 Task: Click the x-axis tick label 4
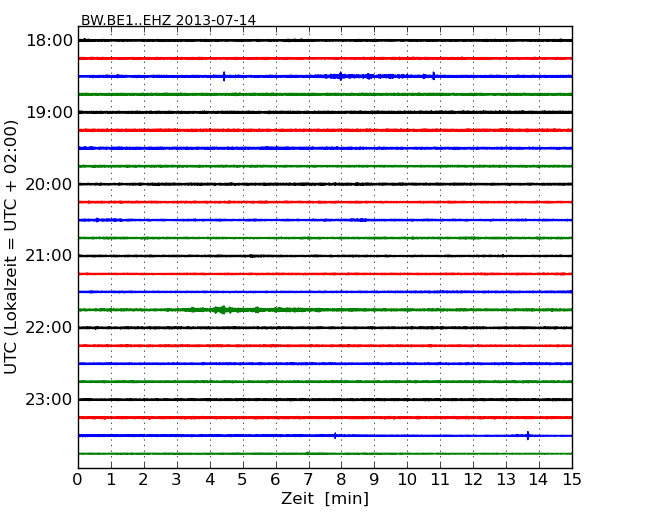pos(210,480)
